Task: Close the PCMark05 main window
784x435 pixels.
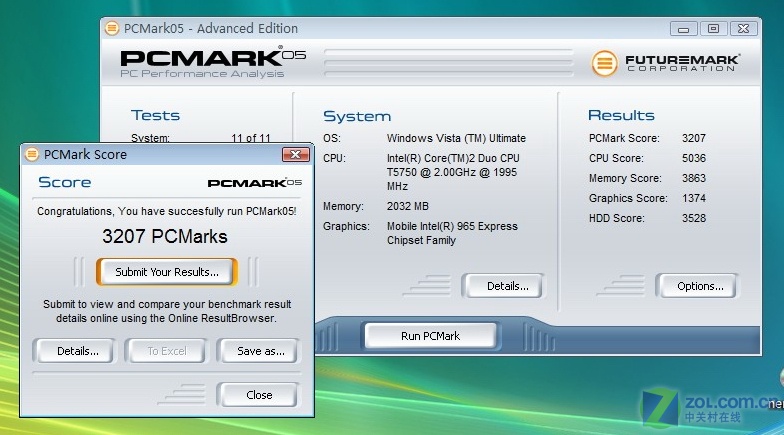Action: (744, 28)
